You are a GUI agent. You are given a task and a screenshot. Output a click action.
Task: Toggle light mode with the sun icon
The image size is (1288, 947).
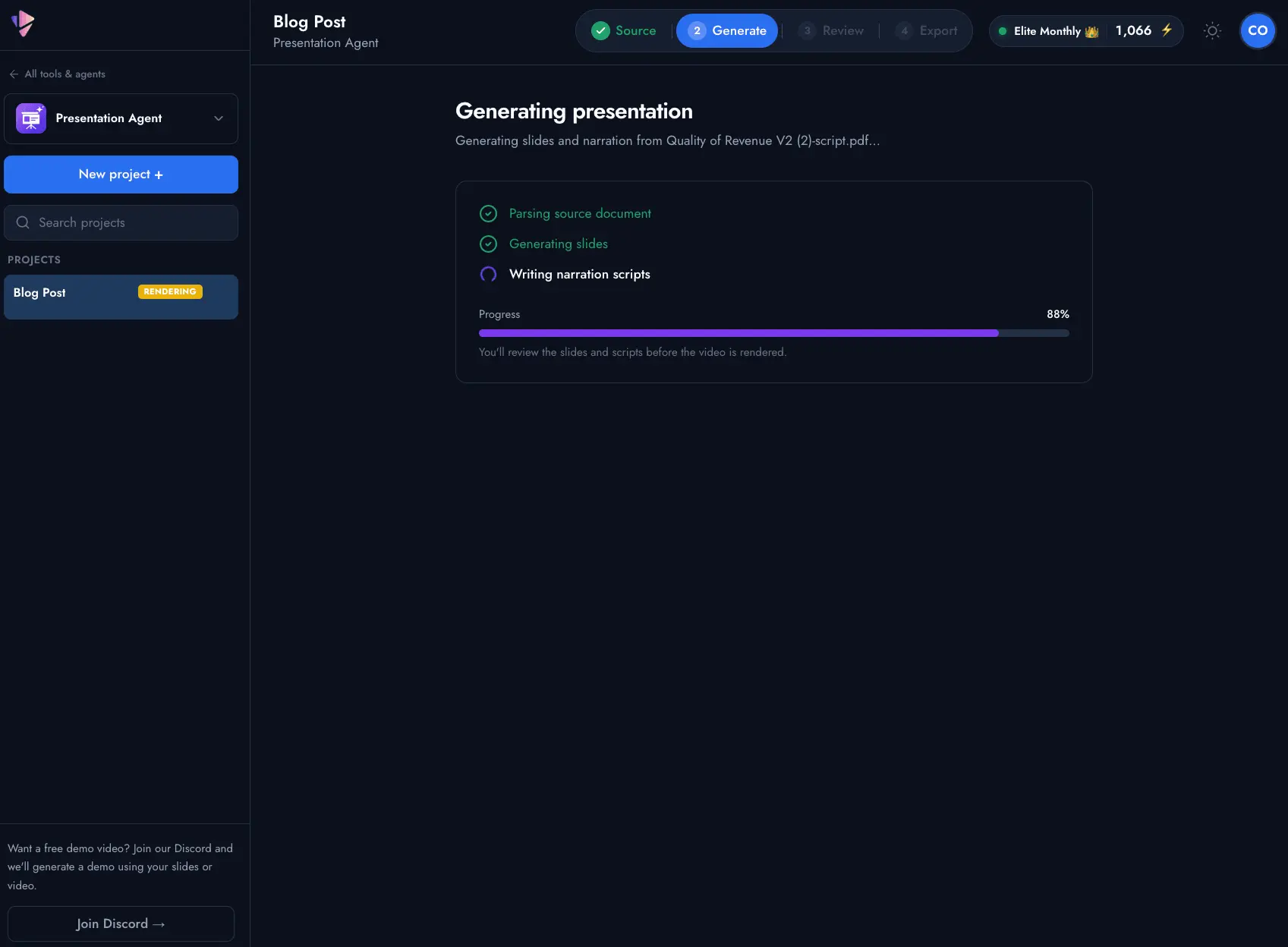pyautogui.click(x=1212, y=30)
